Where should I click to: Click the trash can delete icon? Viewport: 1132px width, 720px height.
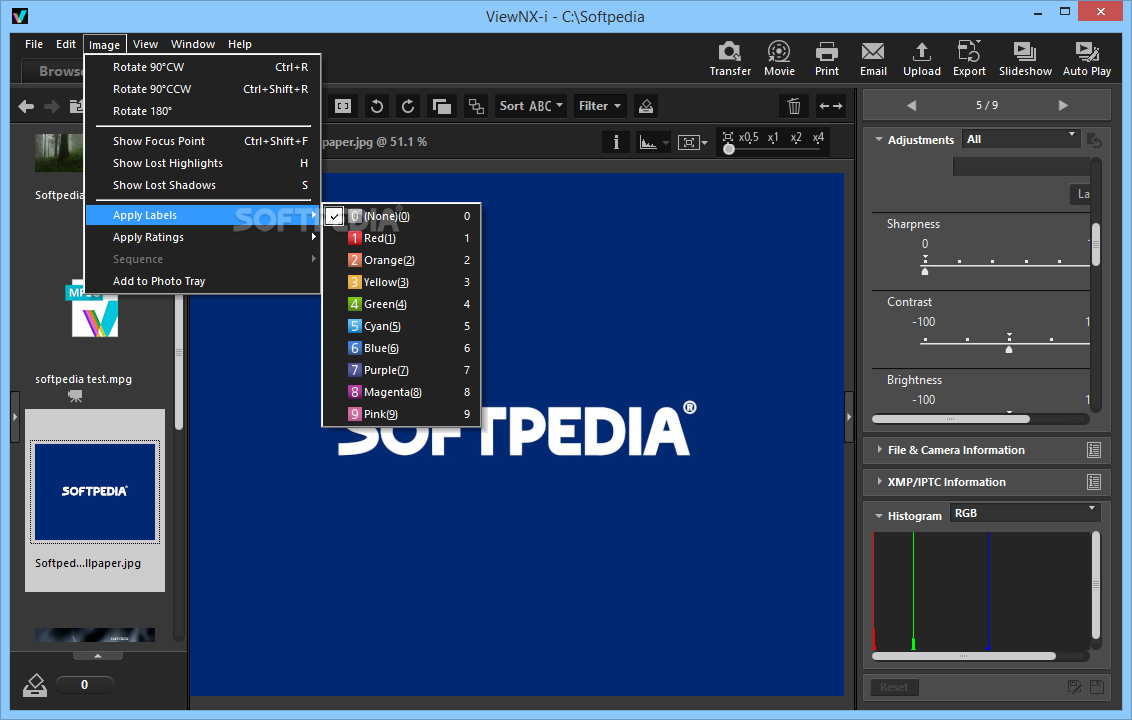point(794,106)
